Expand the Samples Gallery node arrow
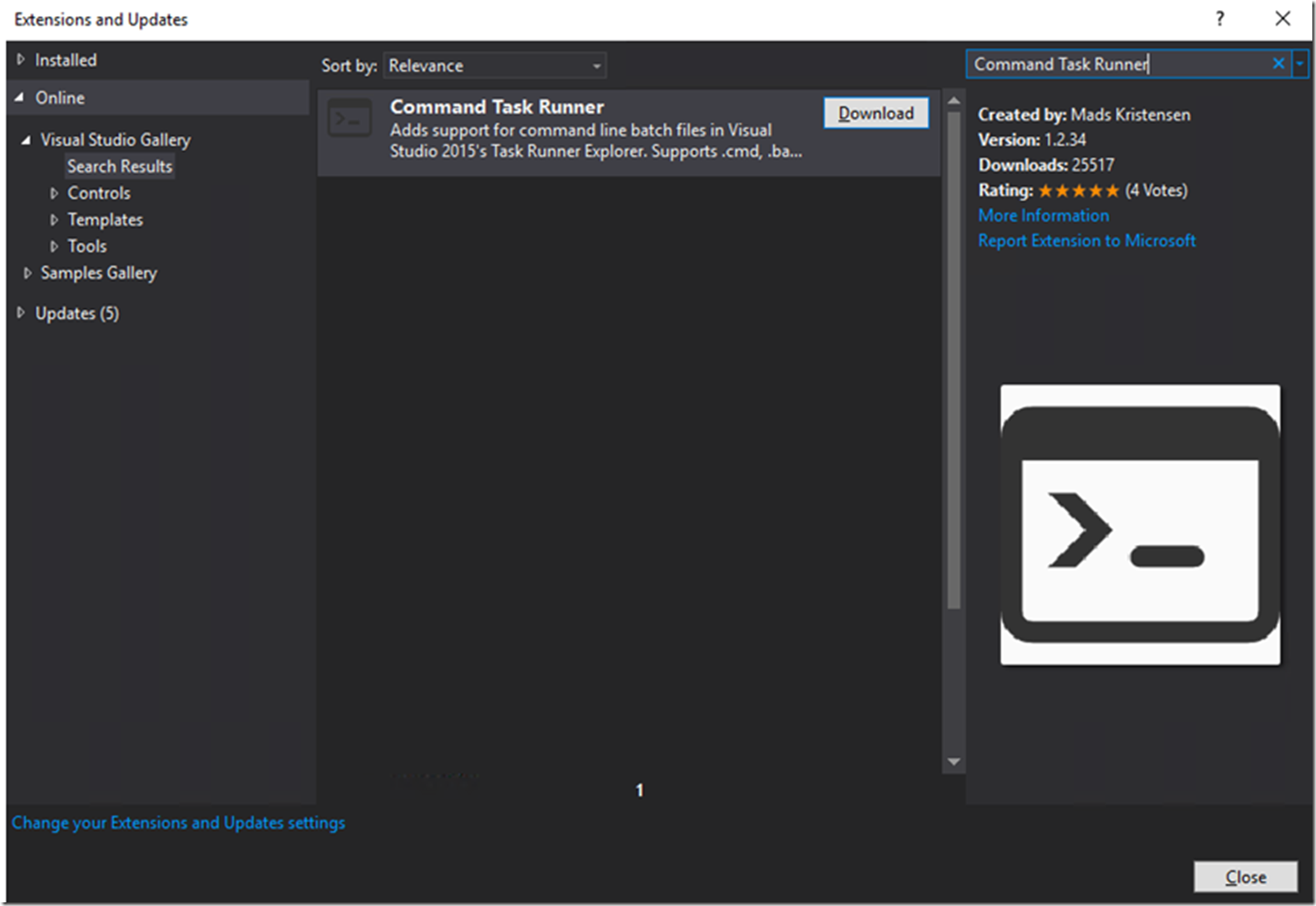1316x906 pixels. (x=27, y=273)
